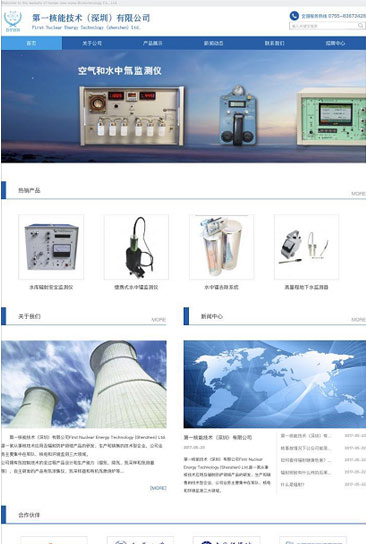The width and height of the screenshot is (366, 544).
Task: Click the world map news image
Action: pyautogui.click(x=275, y=384)
